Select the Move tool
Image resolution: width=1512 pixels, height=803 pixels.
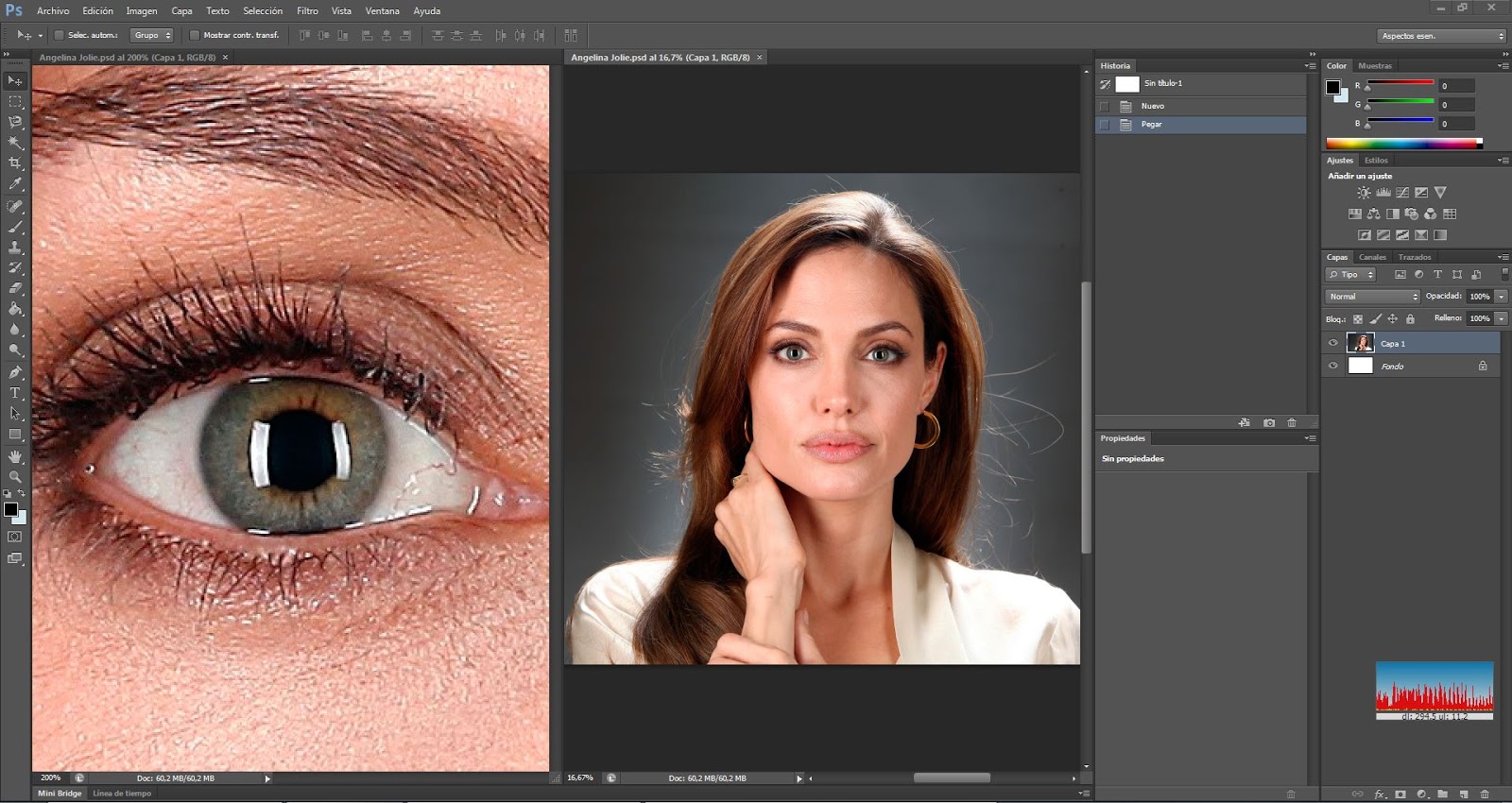pos(15,81)
